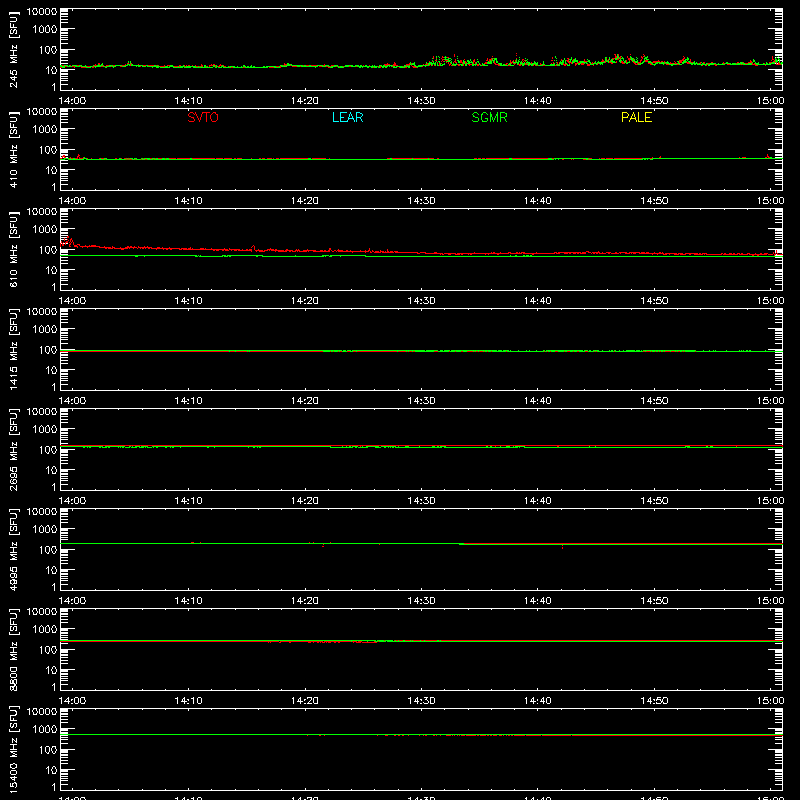This screenshot has width=800, height=800.
Task: Click '15:00' tick label below 245 MHz panel
Action: (770, 101)
